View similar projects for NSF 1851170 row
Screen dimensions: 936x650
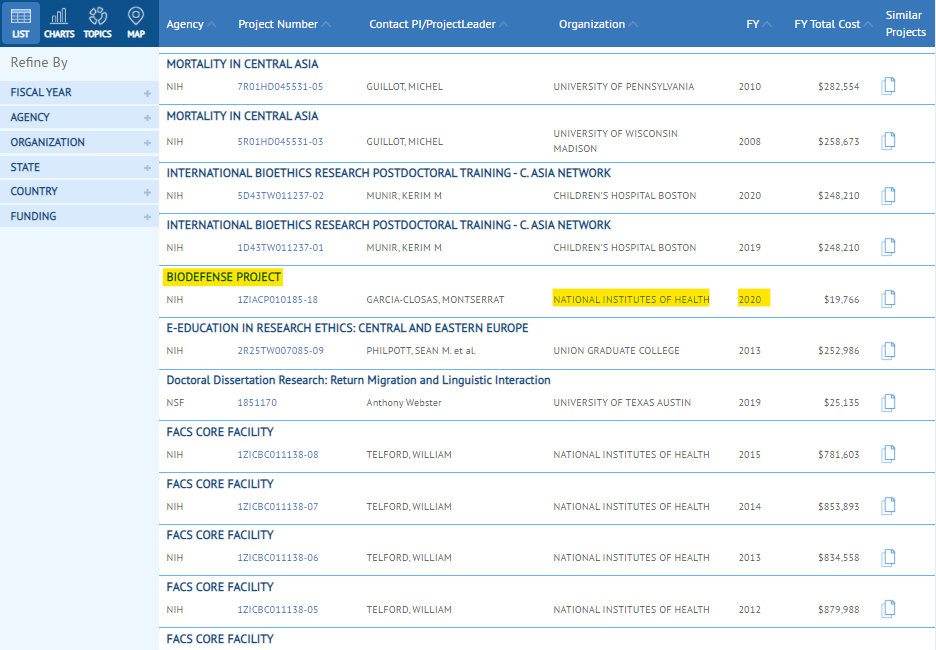tap(888, 402)
